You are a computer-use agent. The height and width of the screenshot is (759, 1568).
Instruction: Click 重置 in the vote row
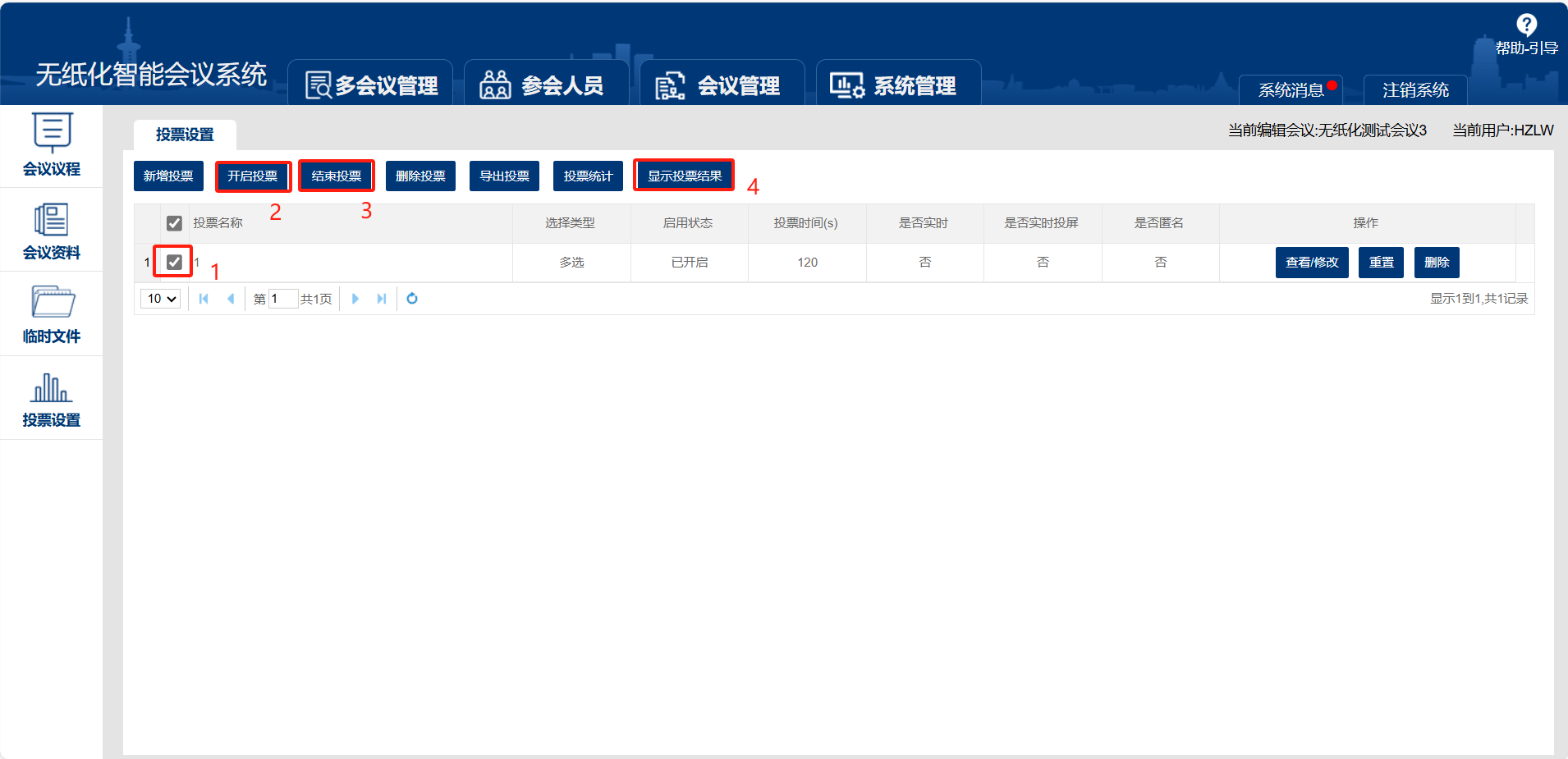coord(1381,263)
